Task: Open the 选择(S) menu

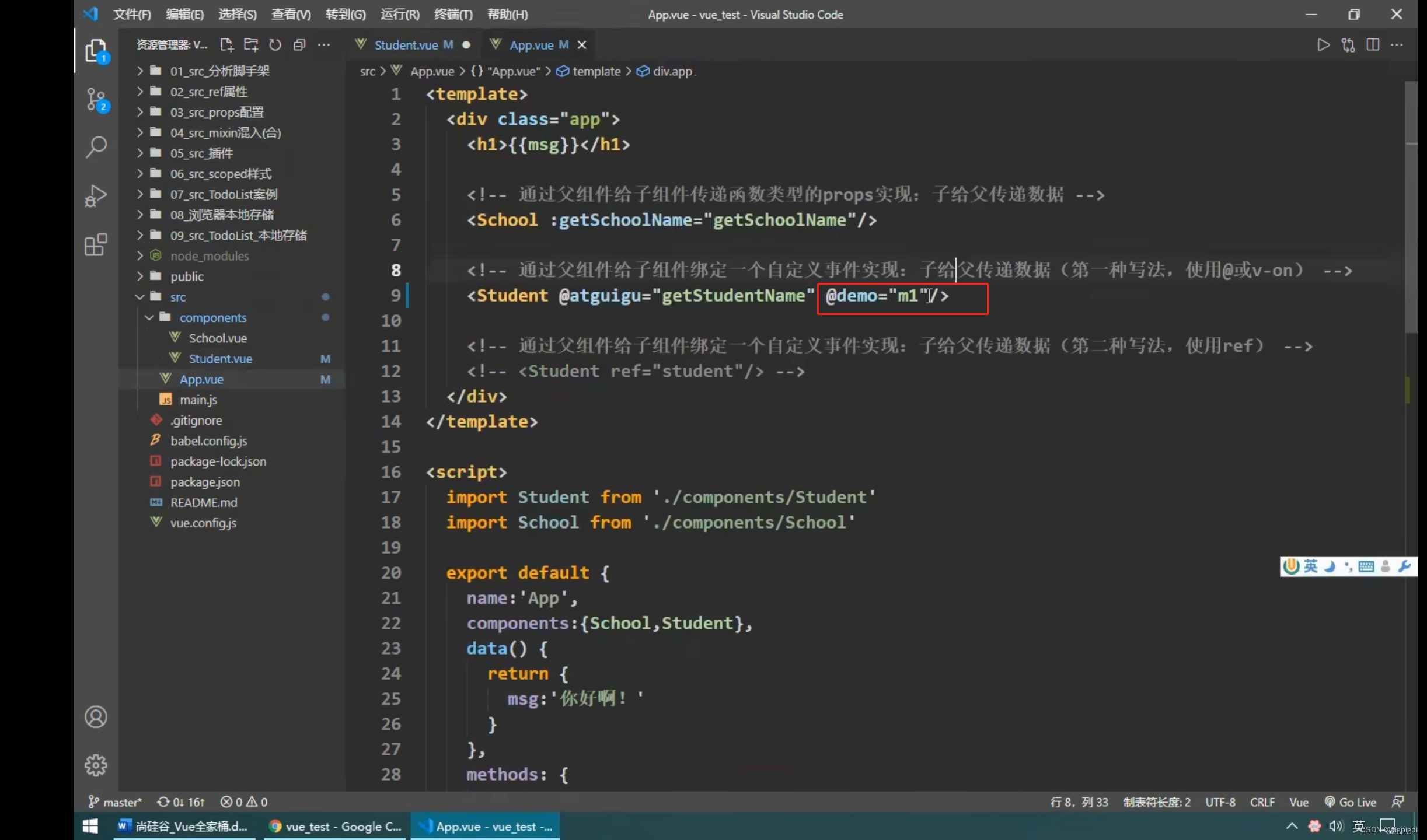Action: 238,15
